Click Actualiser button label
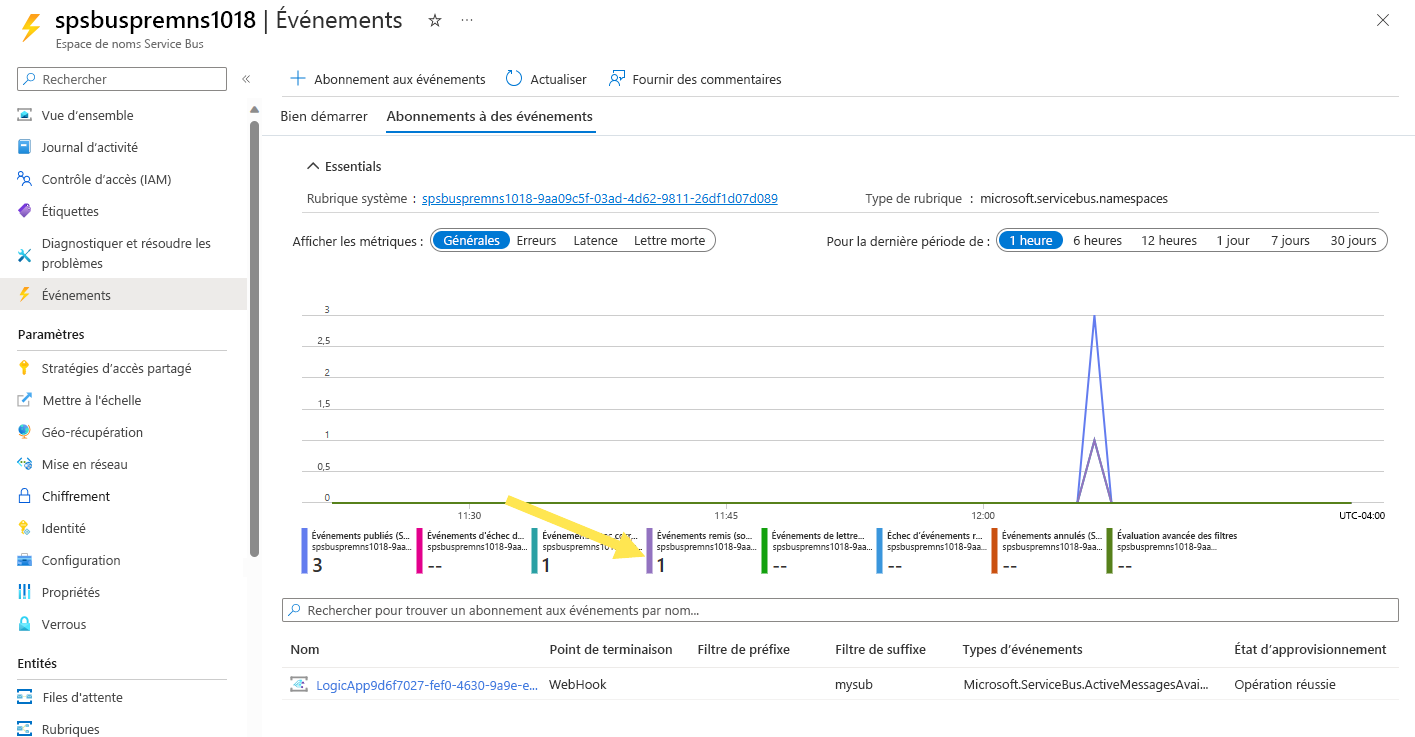This screenshot has width=1415, height=737. (x=558, y=79)
